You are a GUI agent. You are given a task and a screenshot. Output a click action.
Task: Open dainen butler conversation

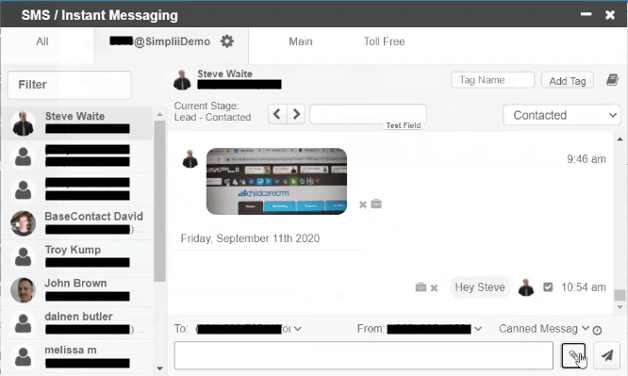[x=77, y=323]
